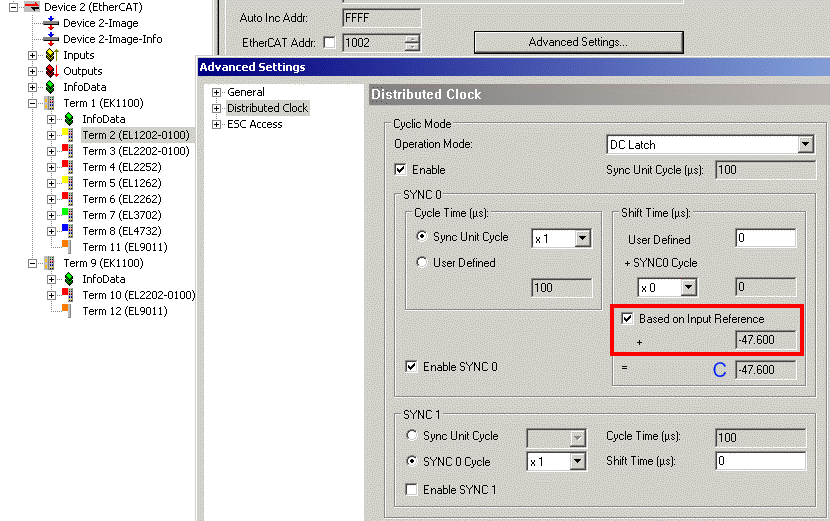Click the blue Term 8 (EL4732) icon
Image resolution: width=830 pixels, height=521 pixels.
[x=68, y=230]
